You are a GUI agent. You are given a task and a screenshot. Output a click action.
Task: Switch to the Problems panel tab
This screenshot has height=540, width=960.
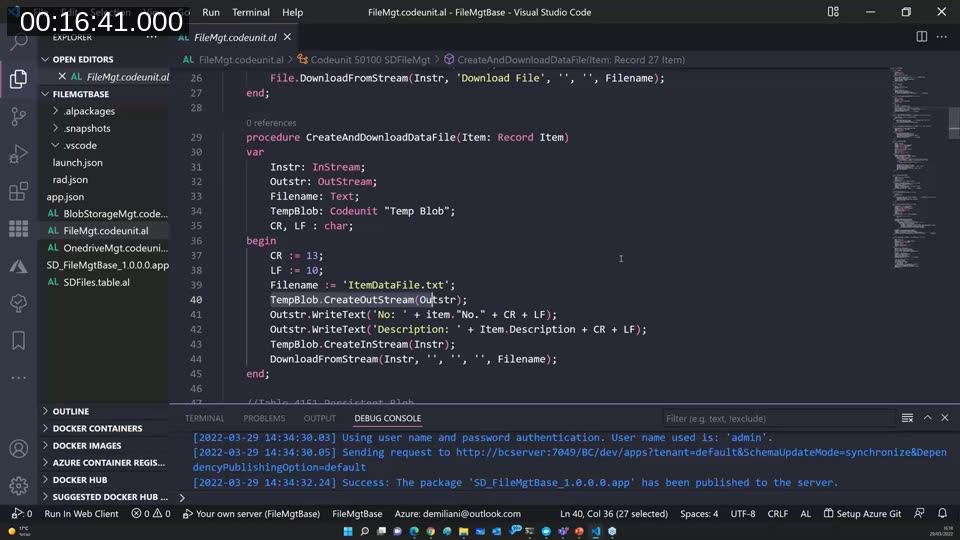point(264,418)
